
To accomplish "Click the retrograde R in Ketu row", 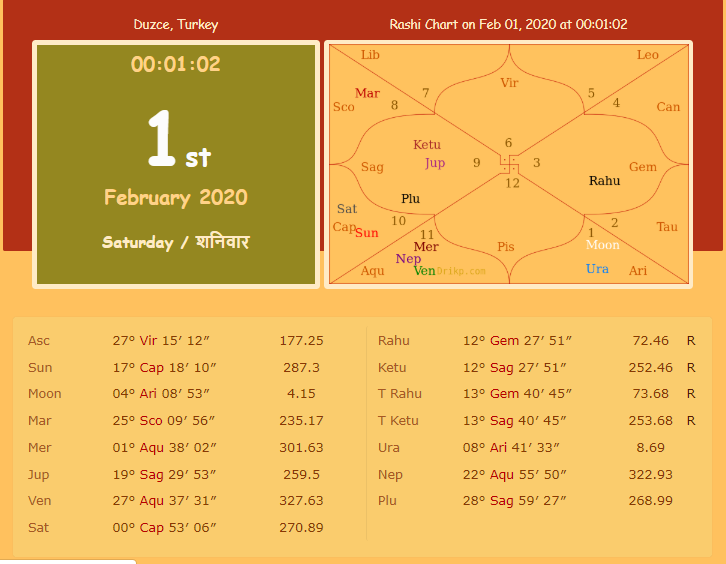I will coord(691,368).
